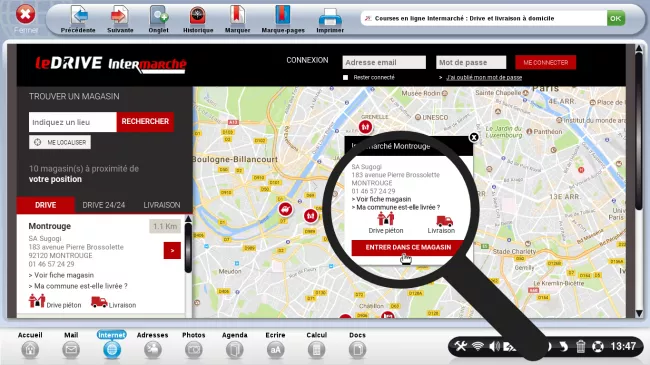Launch the Mail app from the dock
The image size is (650, 365).
click(71, 350)
